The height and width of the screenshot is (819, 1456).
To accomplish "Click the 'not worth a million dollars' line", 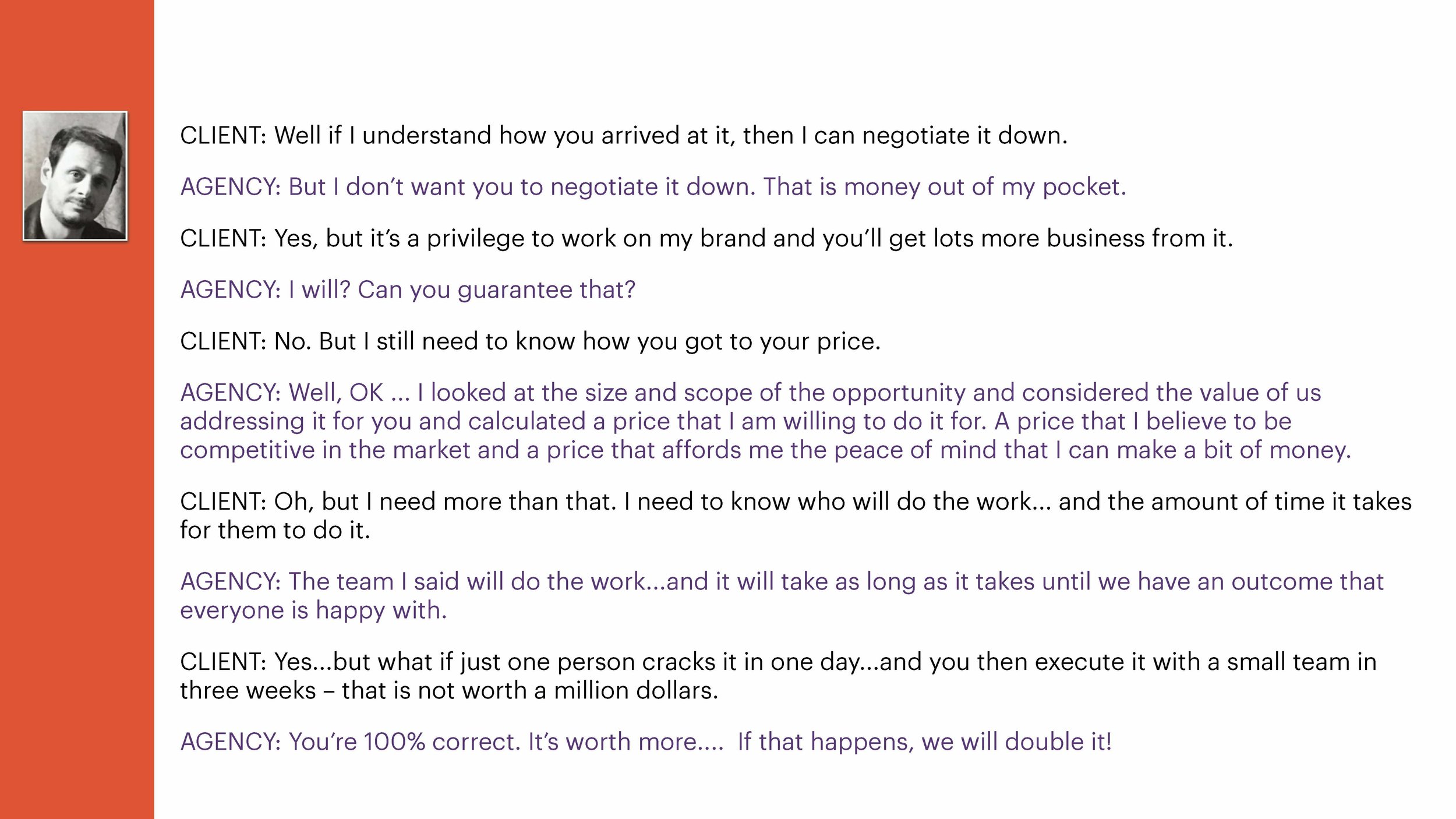I will point(449,690).
